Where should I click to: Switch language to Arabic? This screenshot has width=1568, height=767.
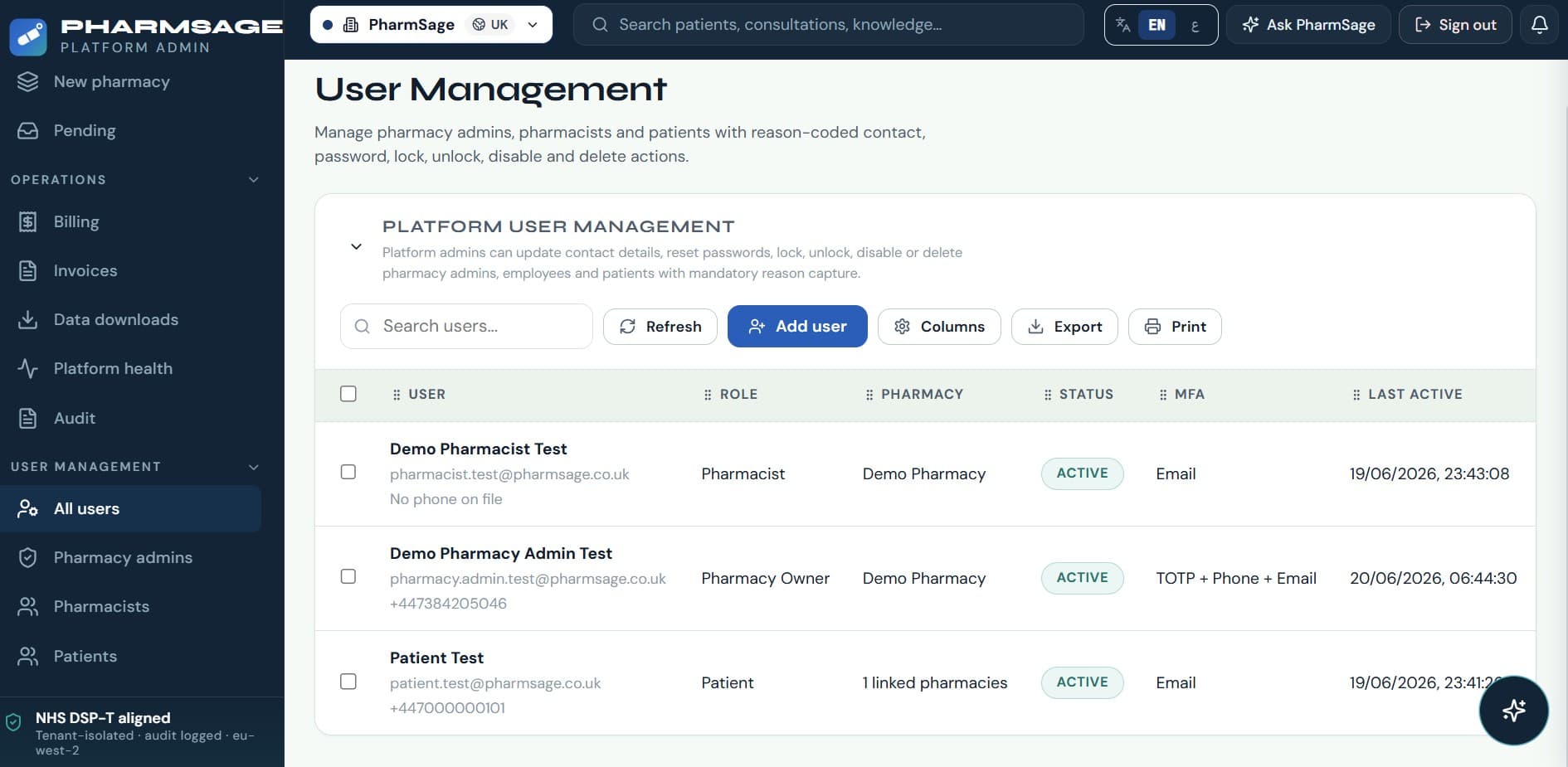click(1195, 25)
